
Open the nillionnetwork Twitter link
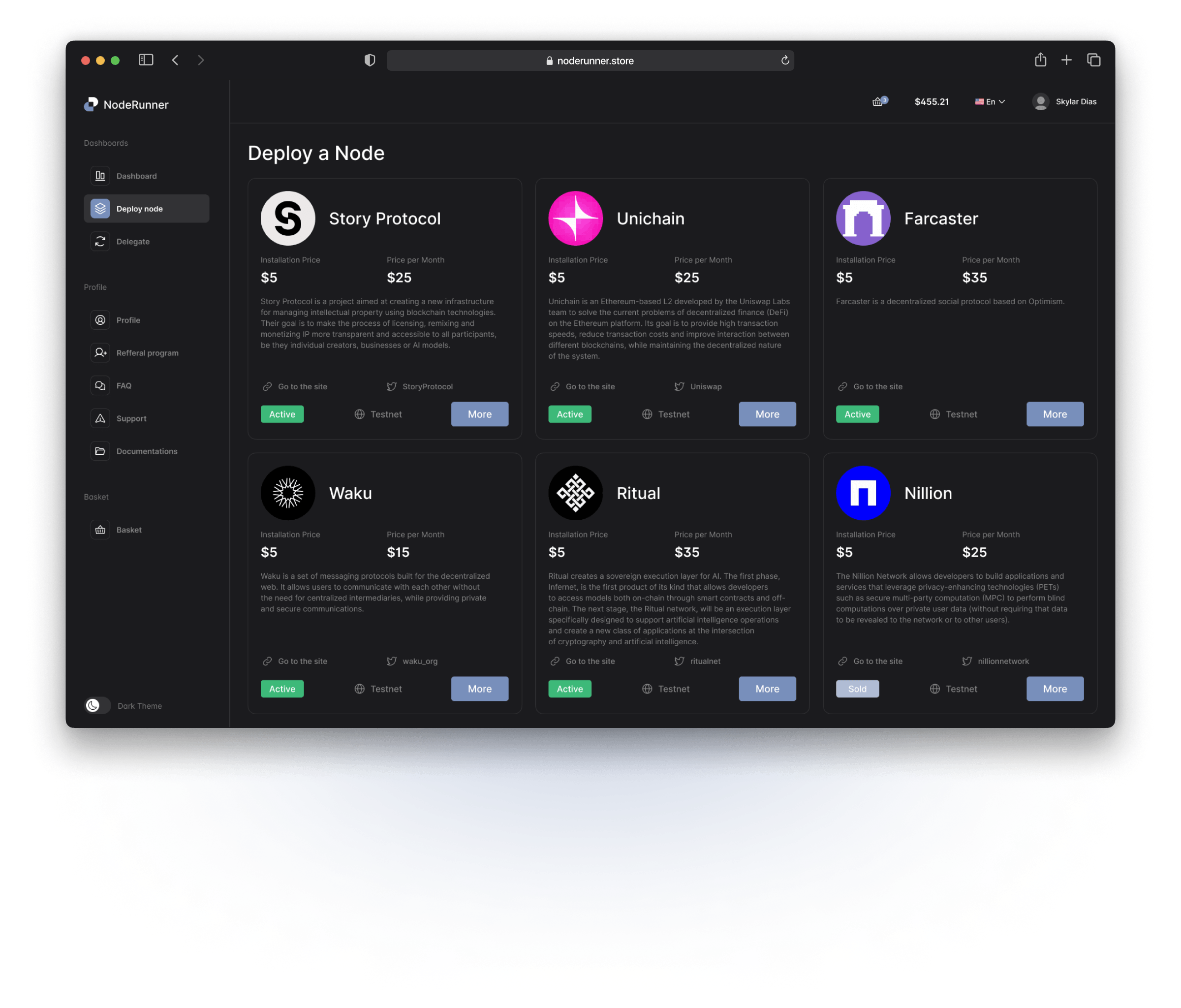coord(996,661)
